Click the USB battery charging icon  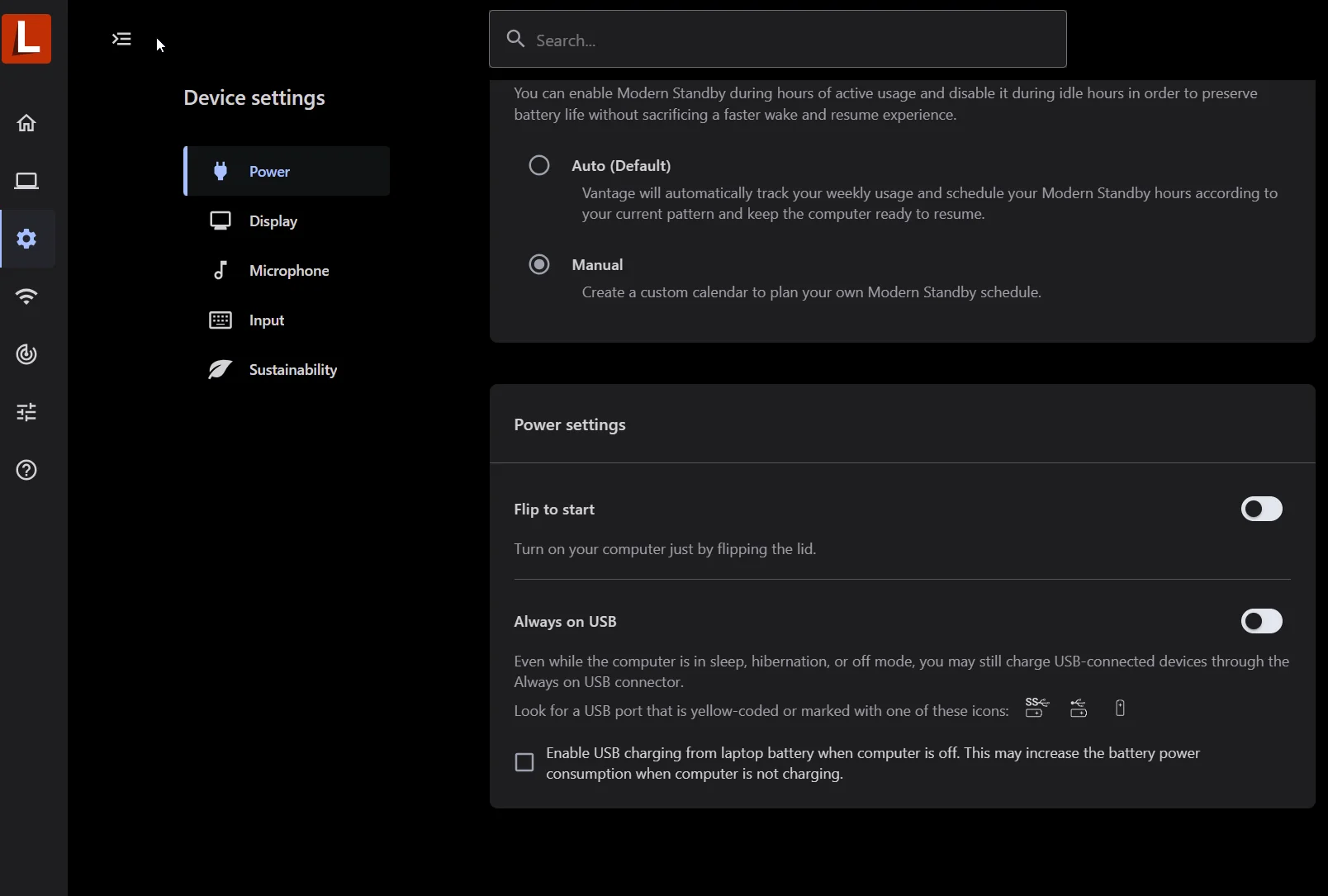coord(1079,708)
